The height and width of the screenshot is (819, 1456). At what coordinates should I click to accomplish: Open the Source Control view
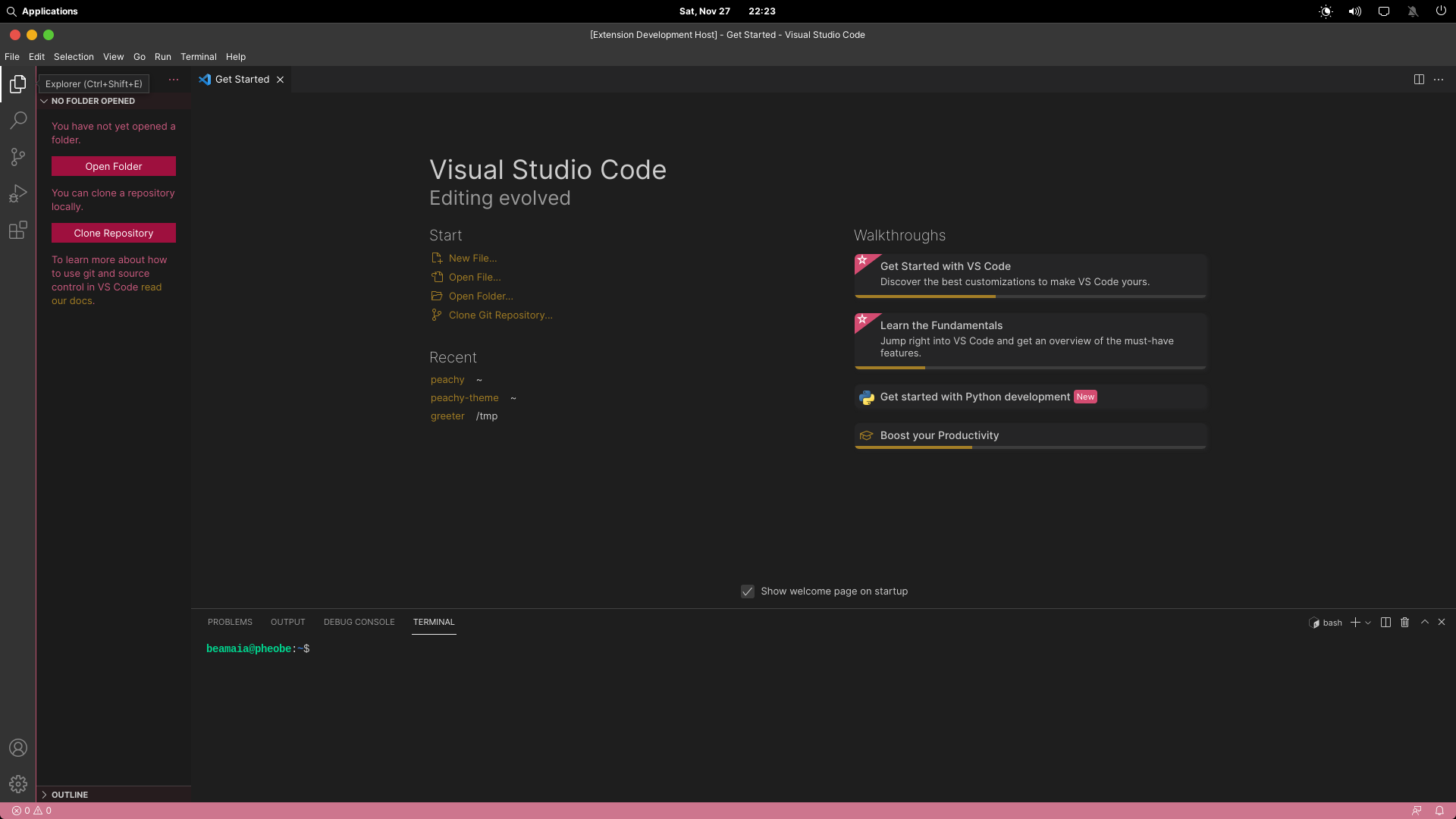18,157
